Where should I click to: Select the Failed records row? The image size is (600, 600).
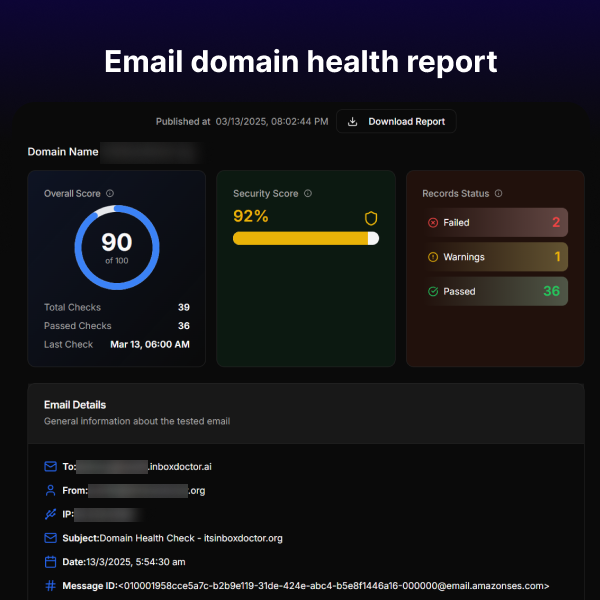pyautogui.click(x=495, y=222)
